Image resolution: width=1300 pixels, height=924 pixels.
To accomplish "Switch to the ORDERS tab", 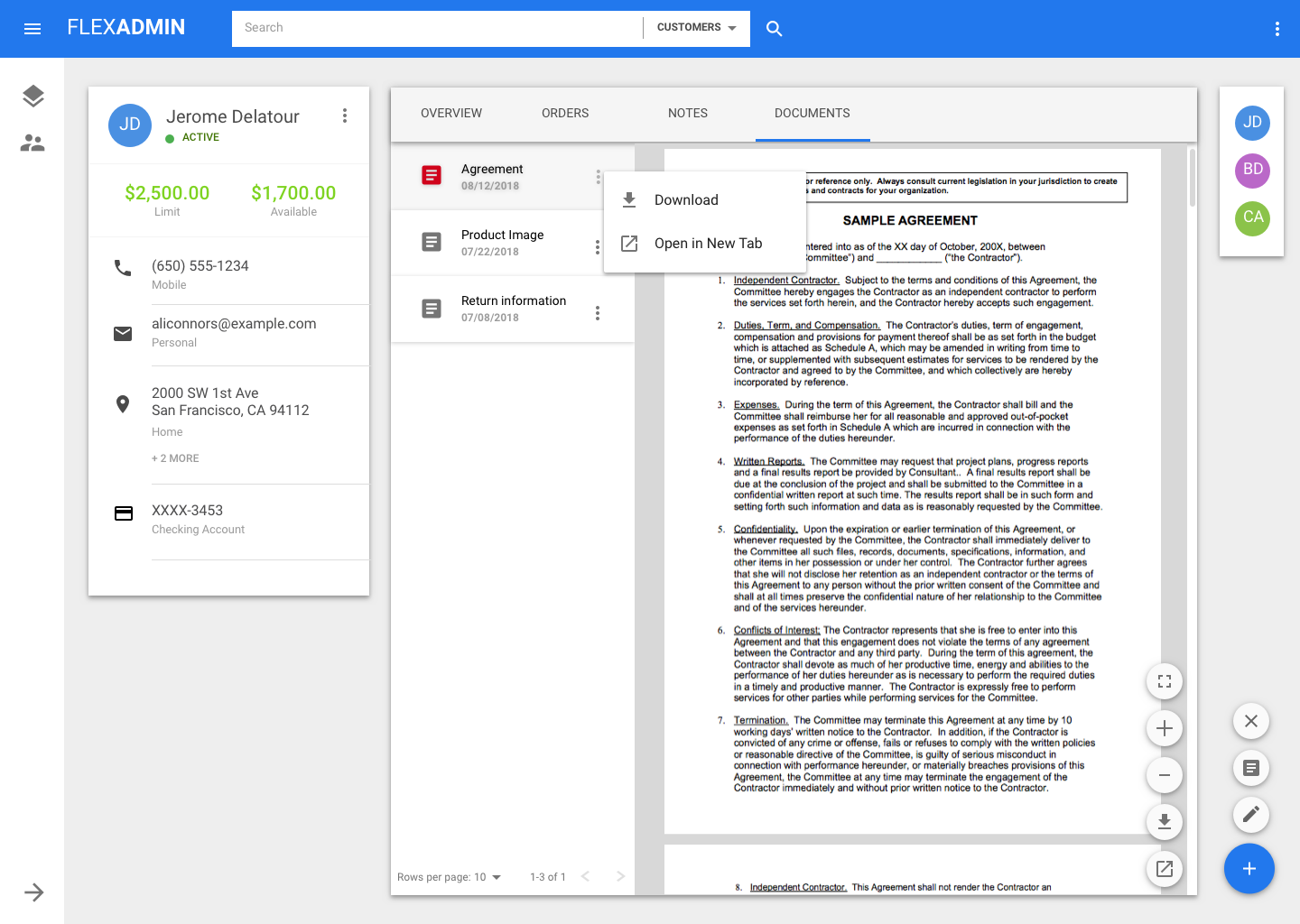I will pos(565,114).
